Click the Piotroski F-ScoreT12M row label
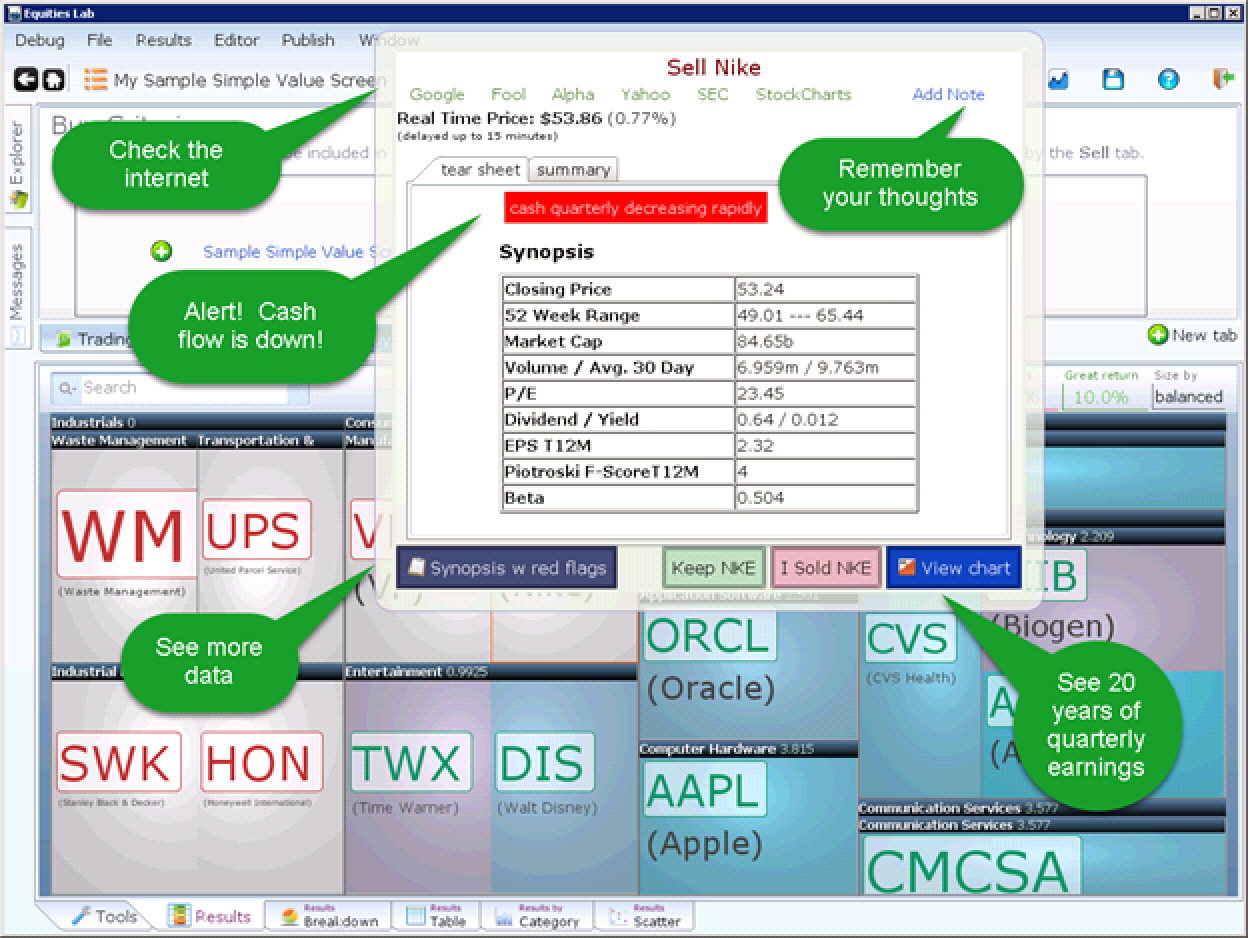The height and width of the screenshot is (938, 1248). coord(601,472)
